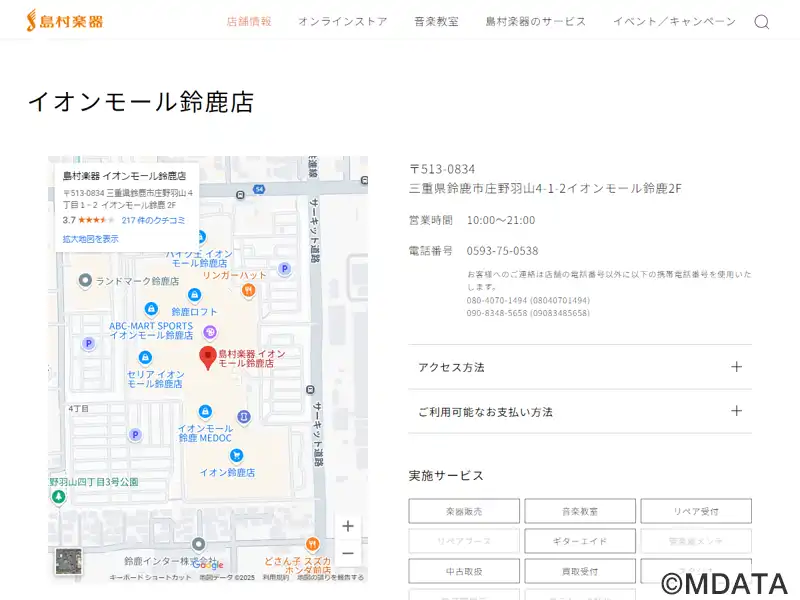Click the 音楽教室 service button

pos(580,511)
